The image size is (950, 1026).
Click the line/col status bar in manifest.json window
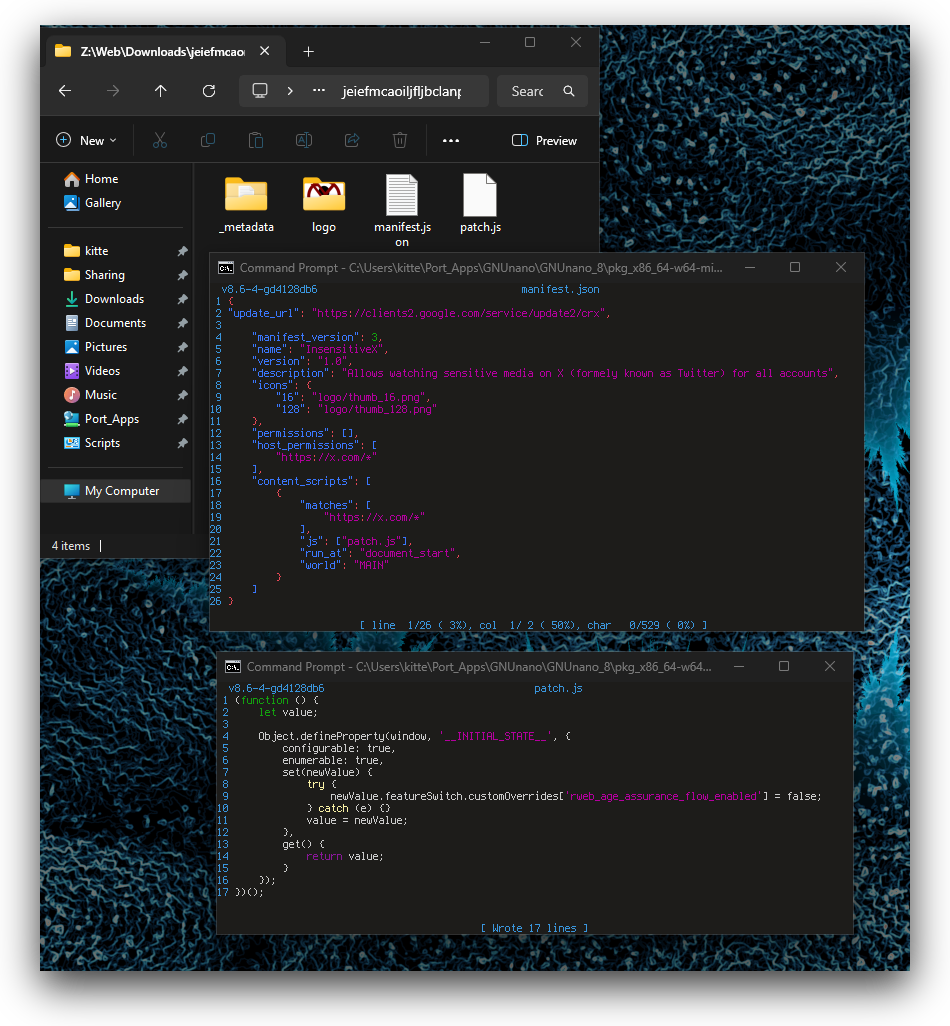533,625
